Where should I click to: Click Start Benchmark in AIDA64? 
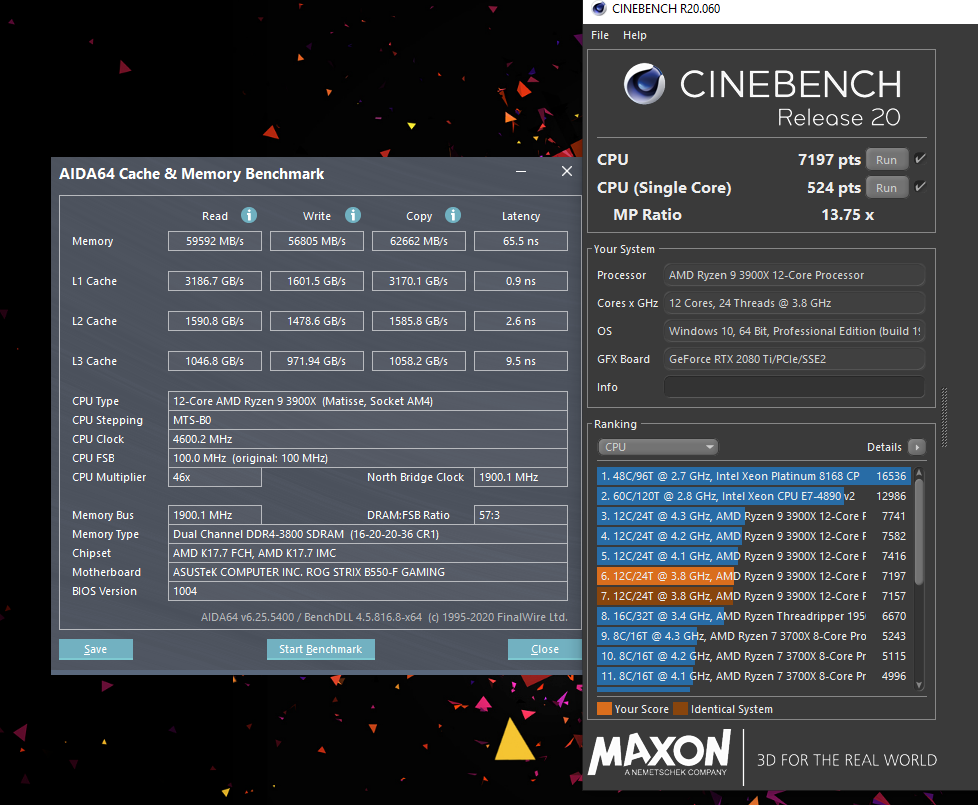(x=321, y=649)
